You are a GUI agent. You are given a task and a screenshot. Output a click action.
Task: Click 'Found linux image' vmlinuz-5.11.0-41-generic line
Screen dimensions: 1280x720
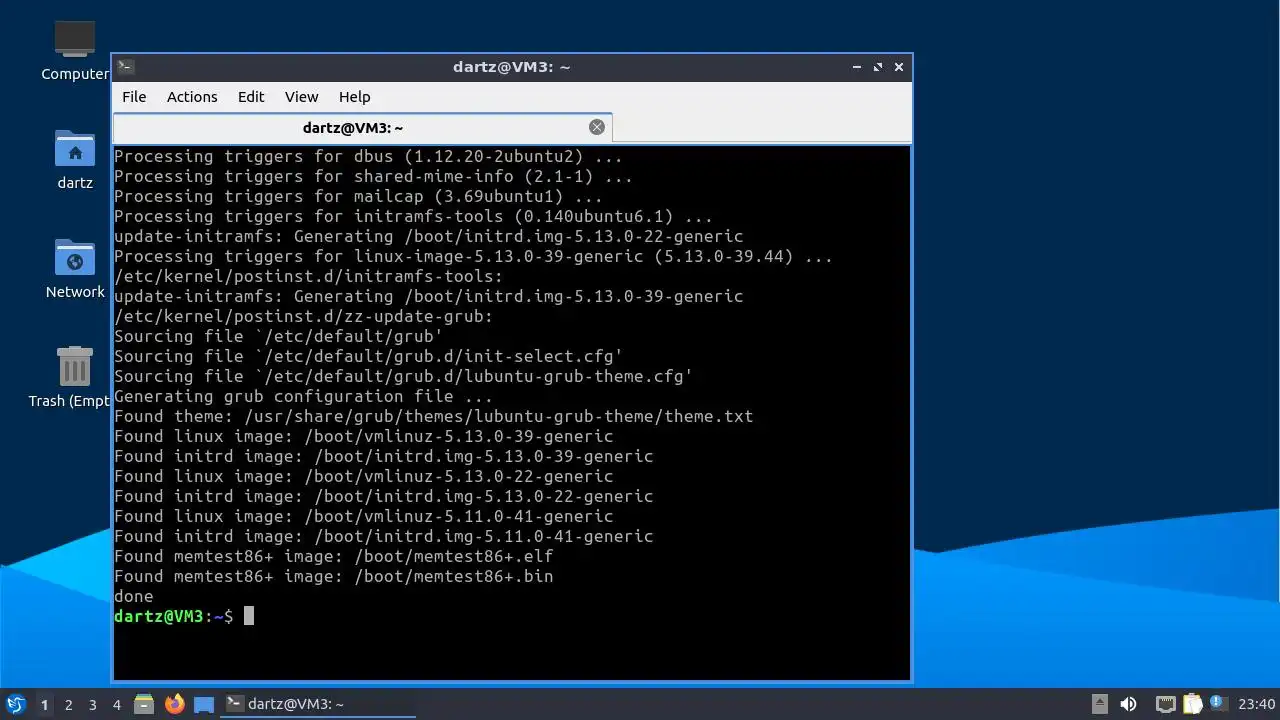coord(363,516)
